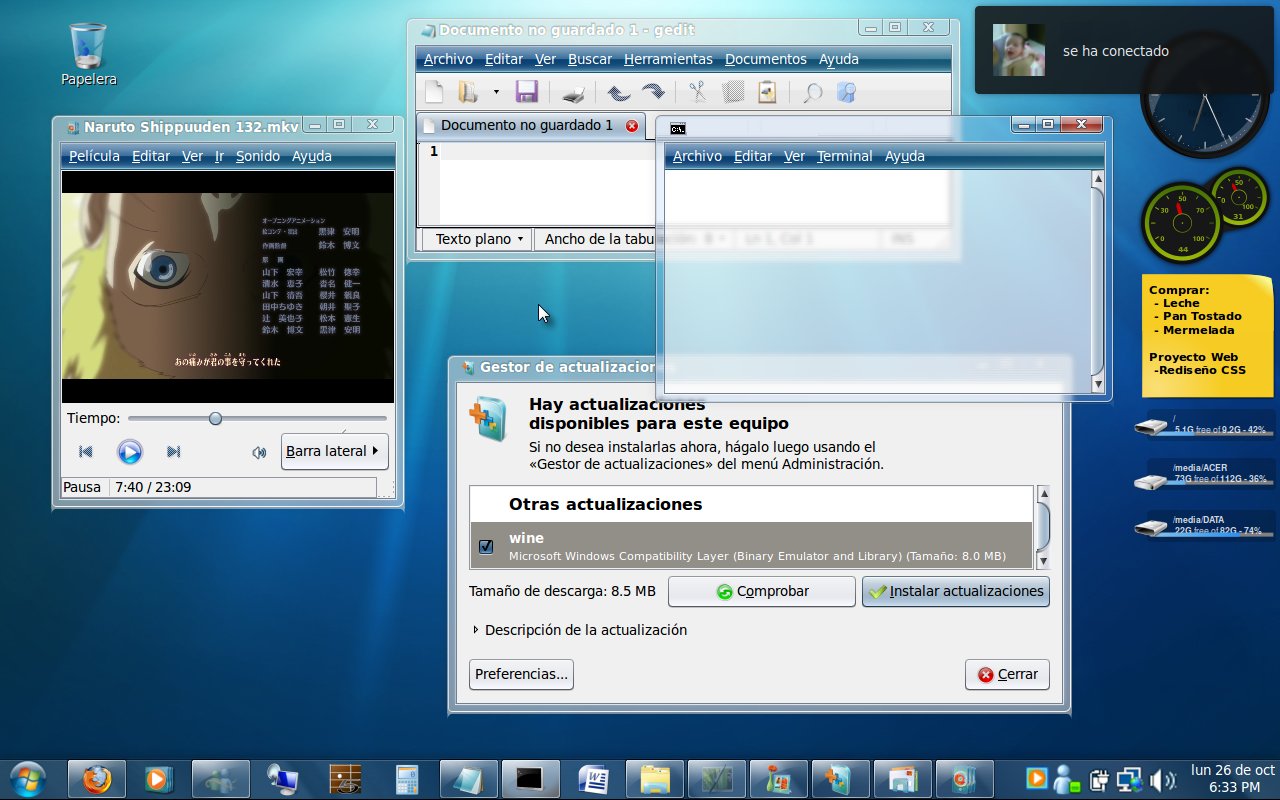Skip to next track in video player

point(173,452)
